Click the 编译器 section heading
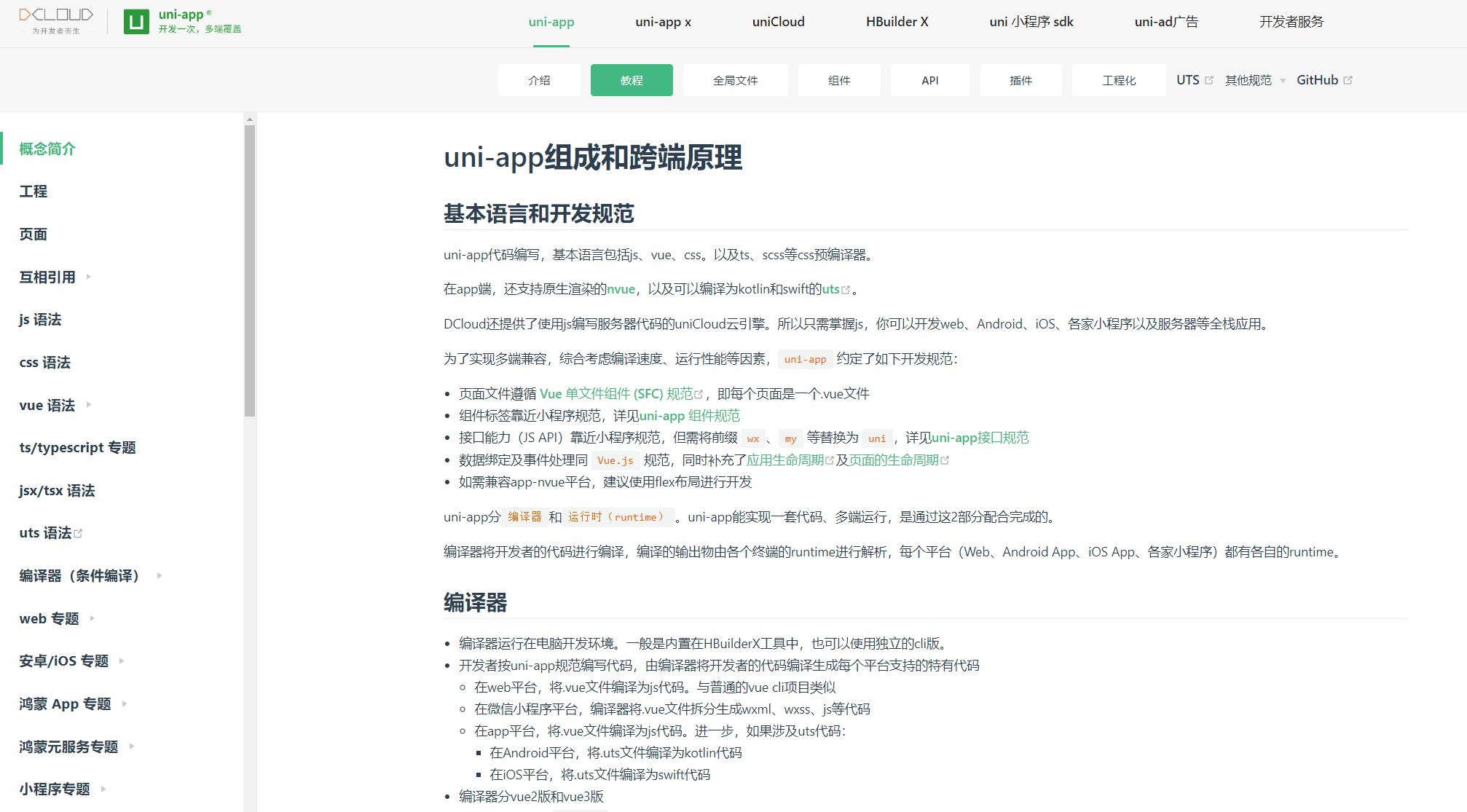Viewport: 1467px width, 812px height. (476, 602)
